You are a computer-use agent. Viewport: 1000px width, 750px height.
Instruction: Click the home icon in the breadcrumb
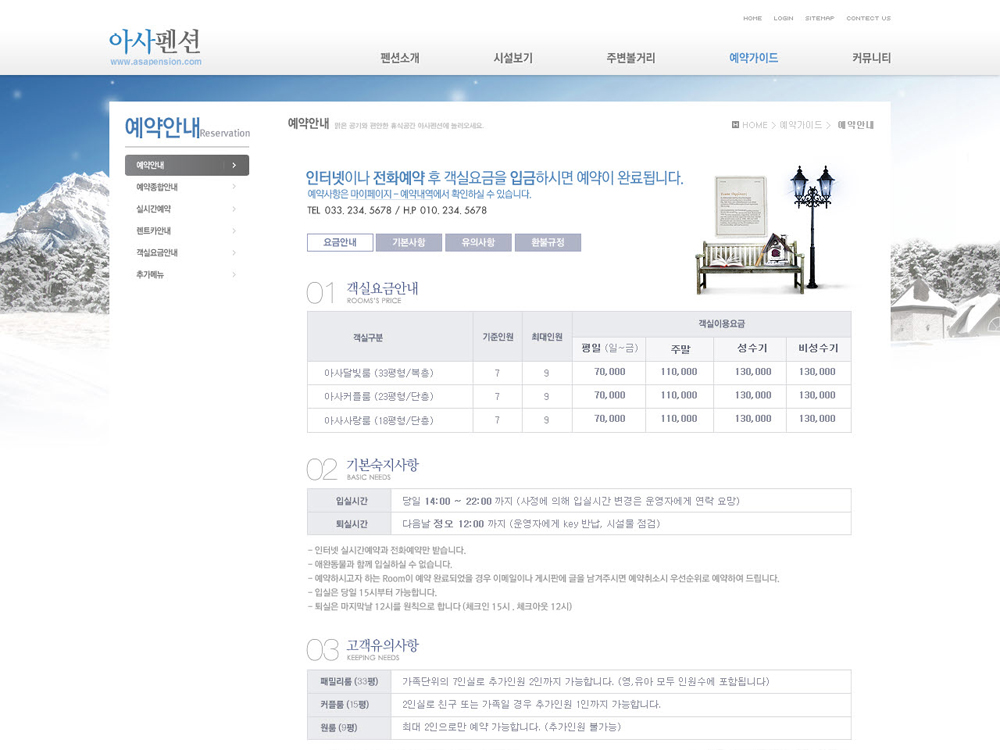736,125
